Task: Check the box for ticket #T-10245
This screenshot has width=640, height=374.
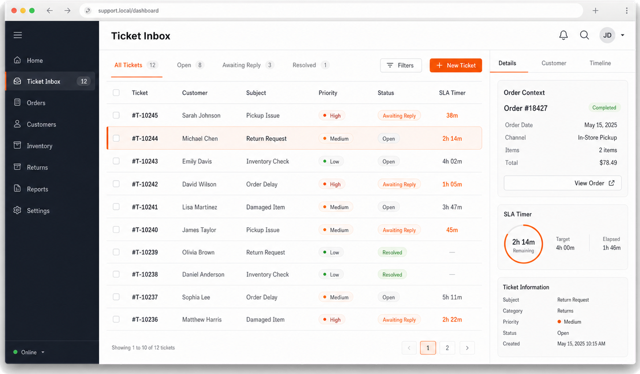Action: (116, 116)
